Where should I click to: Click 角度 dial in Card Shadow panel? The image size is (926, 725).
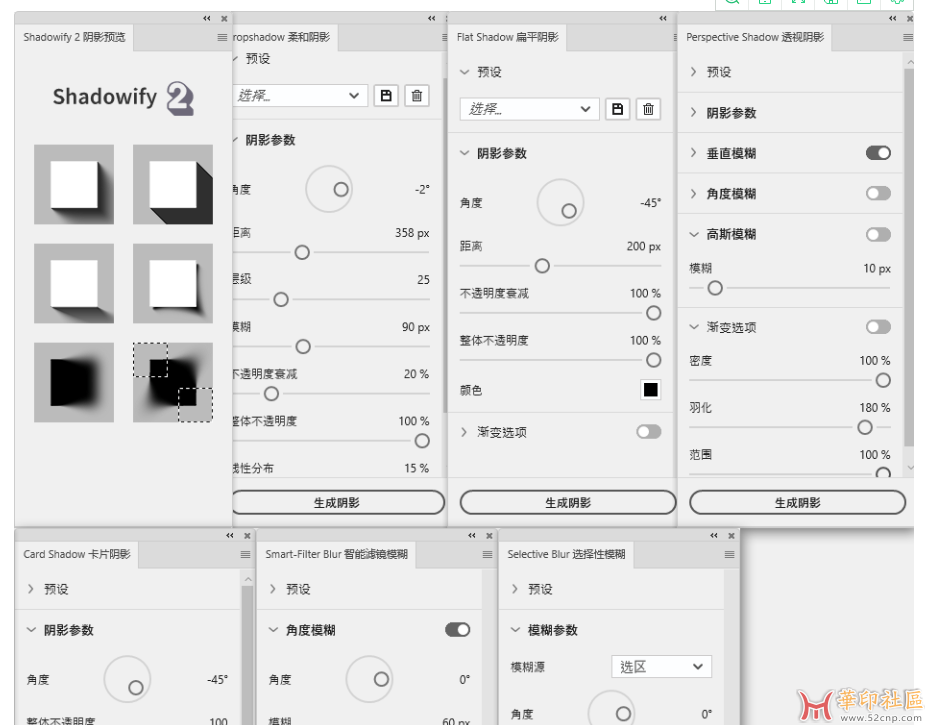click(x=128, y=679)
